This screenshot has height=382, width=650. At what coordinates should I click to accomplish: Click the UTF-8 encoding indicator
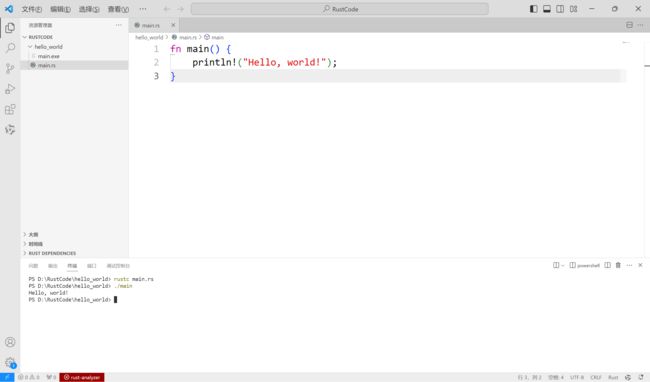click(577, 377)
